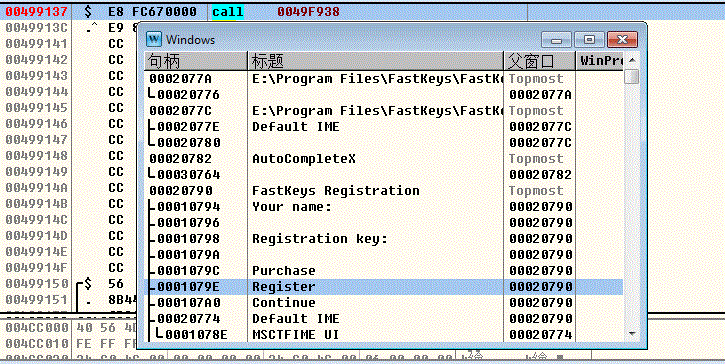
Task: Select handle row 000107A0
Action: point(384,303)
